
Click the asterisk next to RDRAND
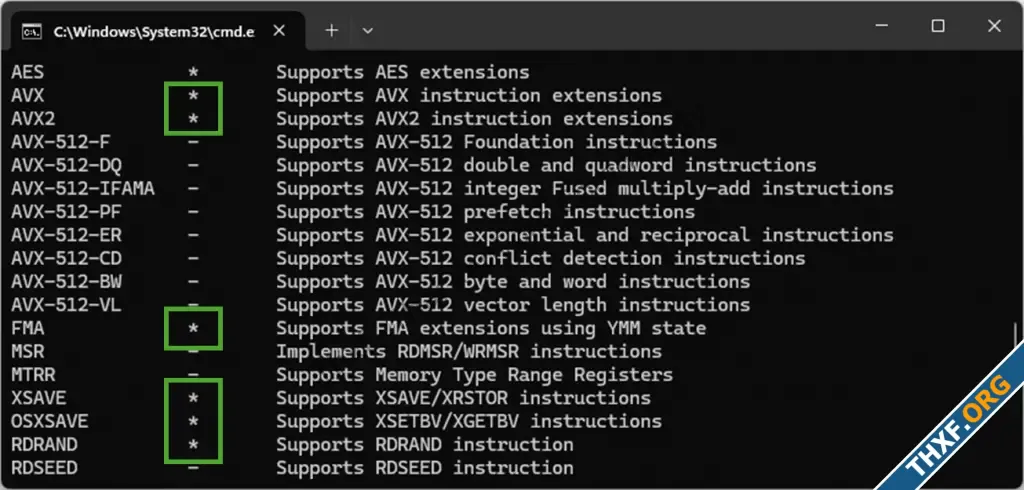pos(193,446)
